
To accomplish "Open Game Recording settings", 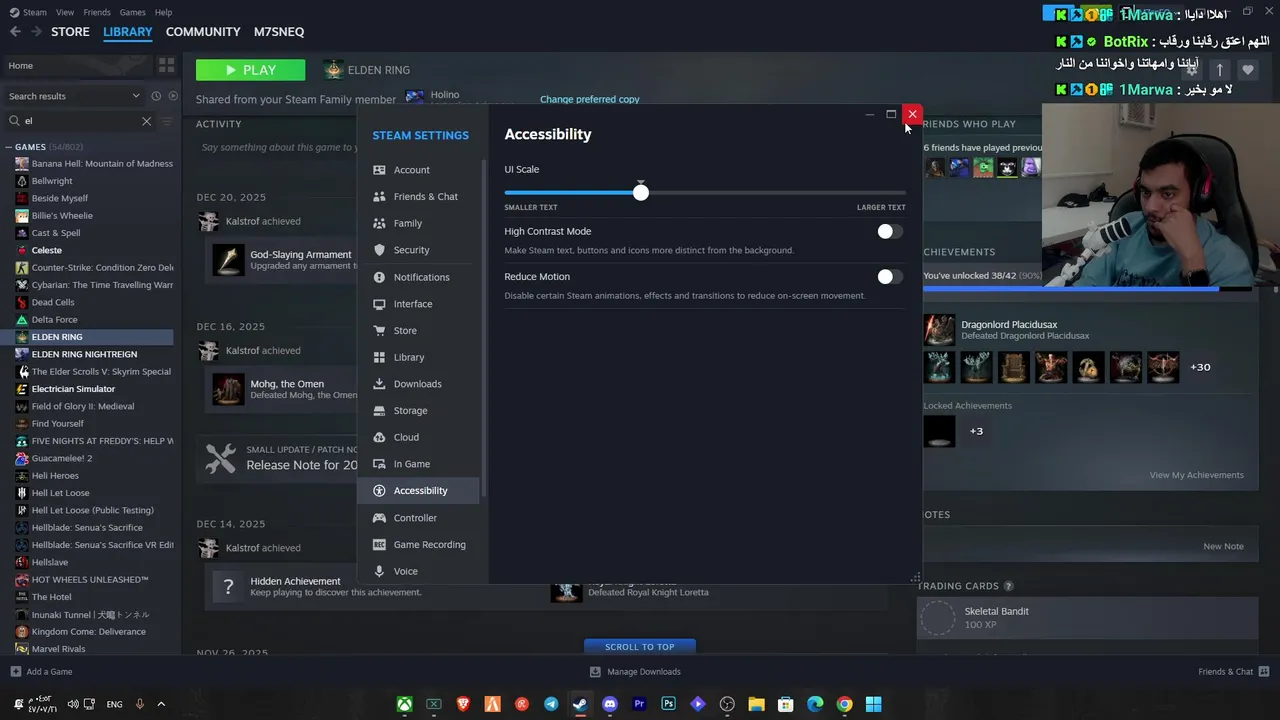I will tap(419, 544).
